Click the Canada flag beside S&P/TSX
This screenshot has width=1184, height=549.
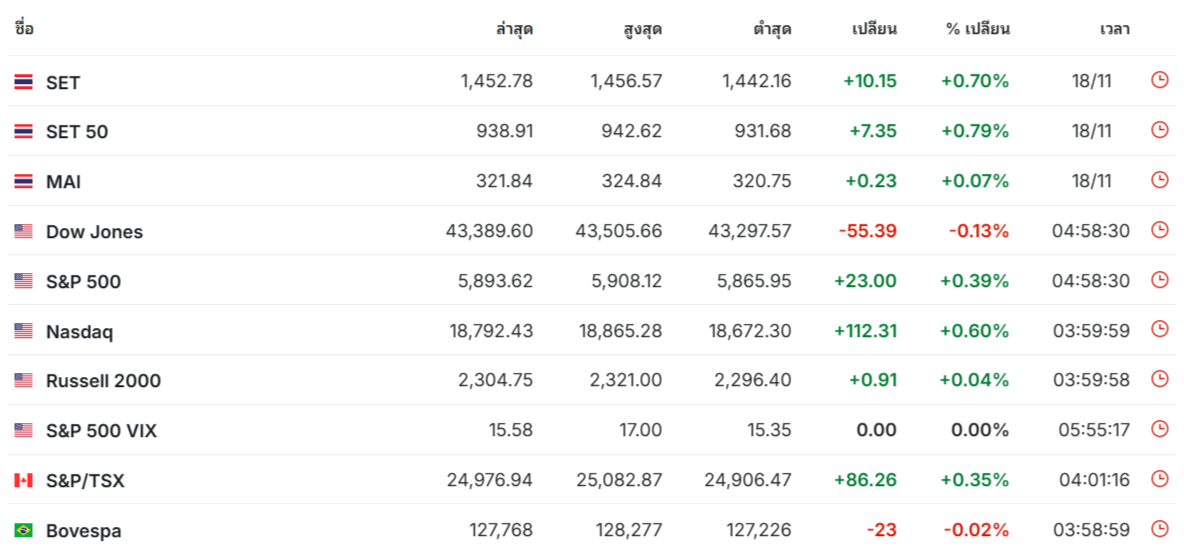23,480
